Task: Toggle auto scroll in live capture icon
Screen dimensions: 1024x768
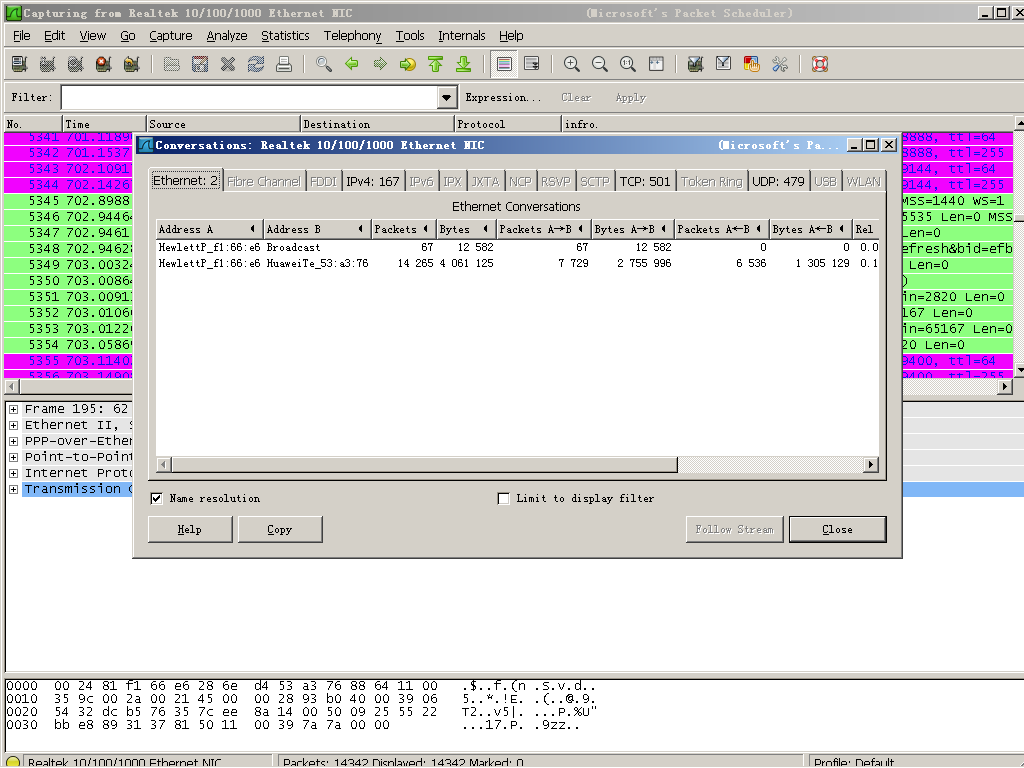Action: pos(532,64)
